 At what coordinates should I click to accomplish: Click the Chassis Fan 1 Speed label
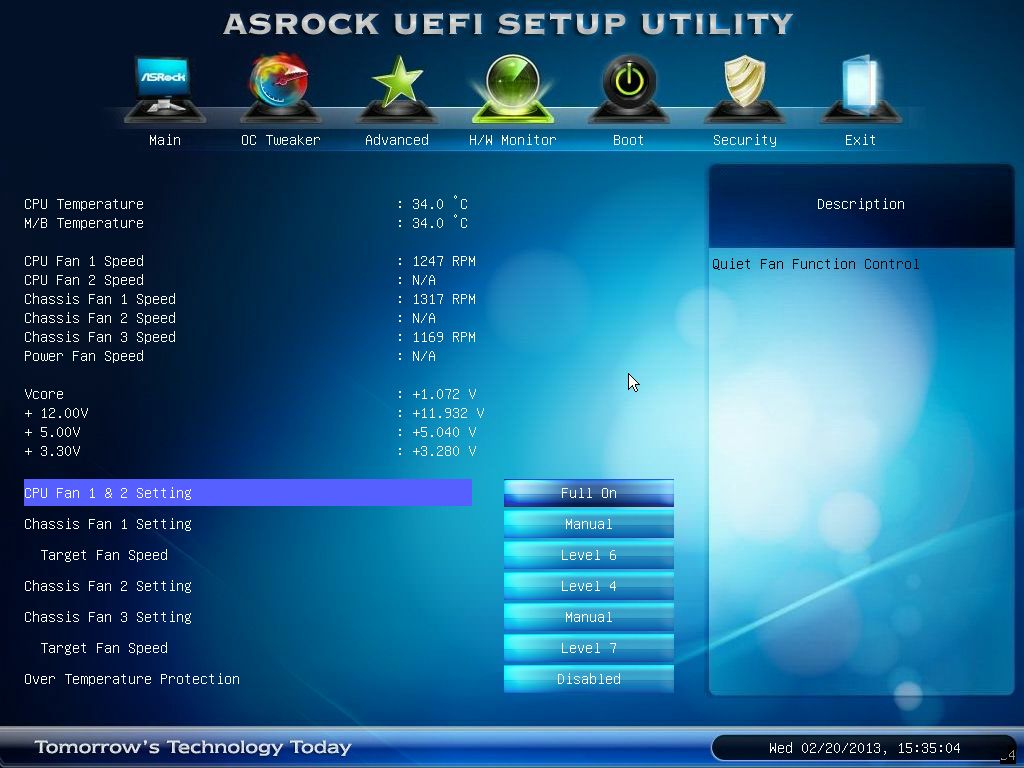tap(100, 298)
